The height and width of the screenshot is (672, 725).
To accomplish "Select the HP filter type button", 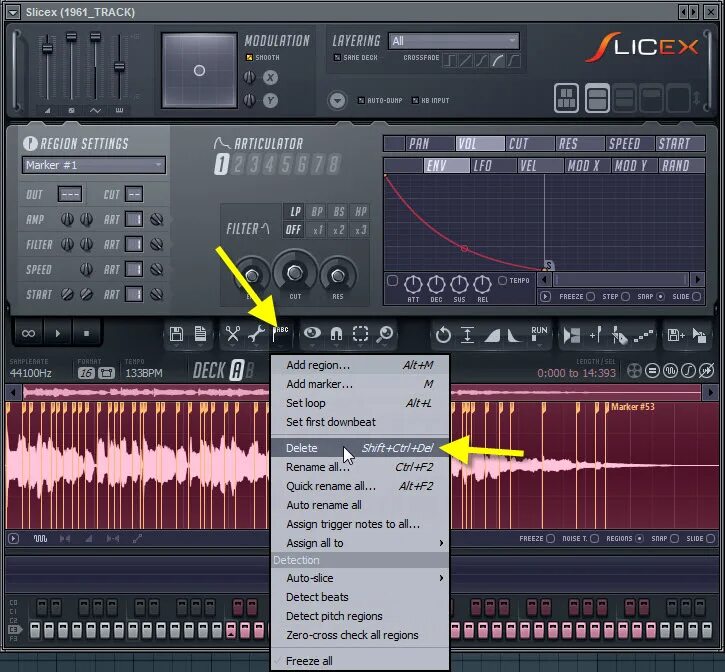I will pyautogui.click(x=360, y=212).
